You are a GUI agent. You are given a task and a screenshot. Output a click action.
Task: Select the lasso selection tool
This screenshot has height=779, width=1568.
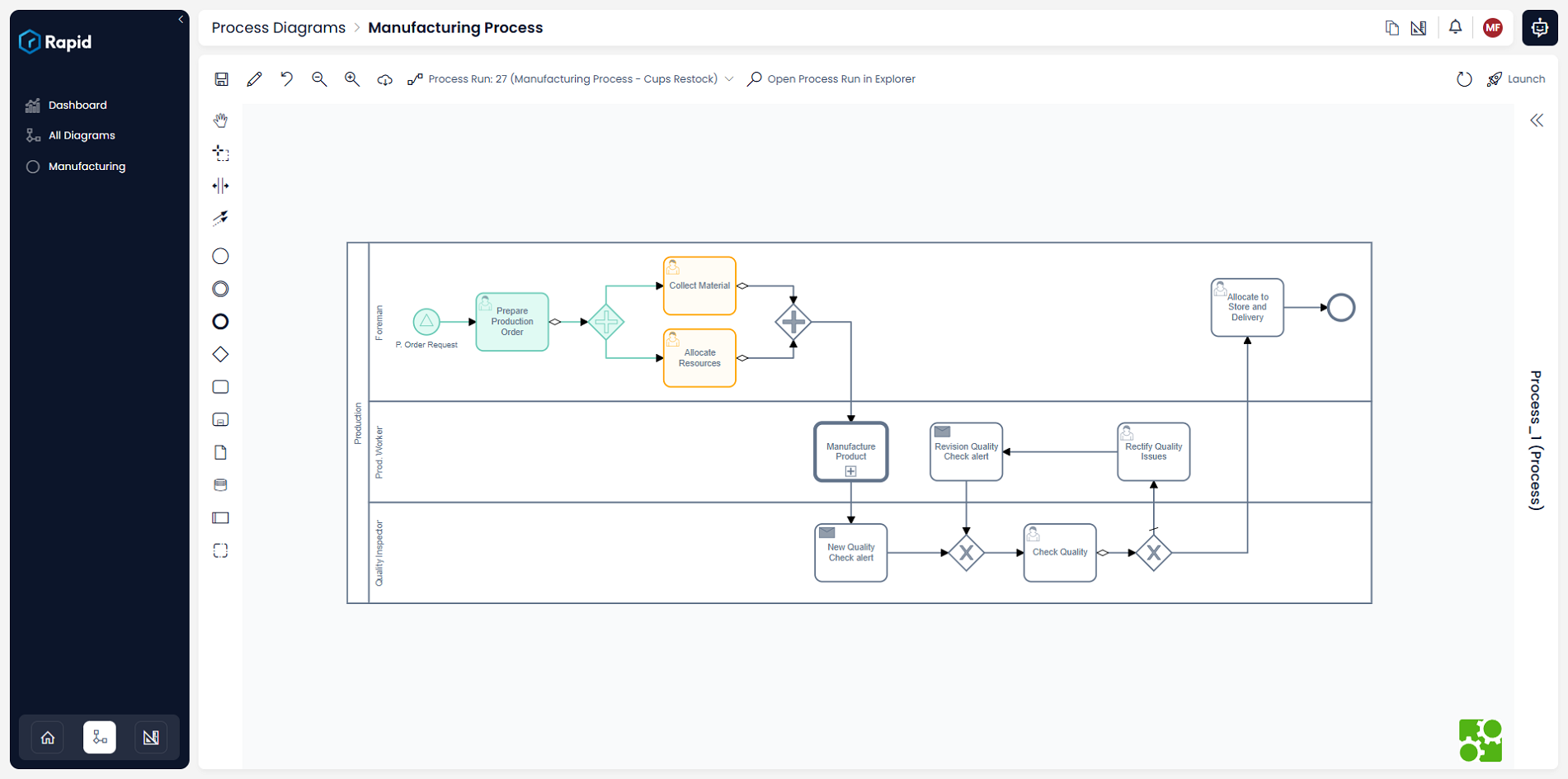point(220,153)
